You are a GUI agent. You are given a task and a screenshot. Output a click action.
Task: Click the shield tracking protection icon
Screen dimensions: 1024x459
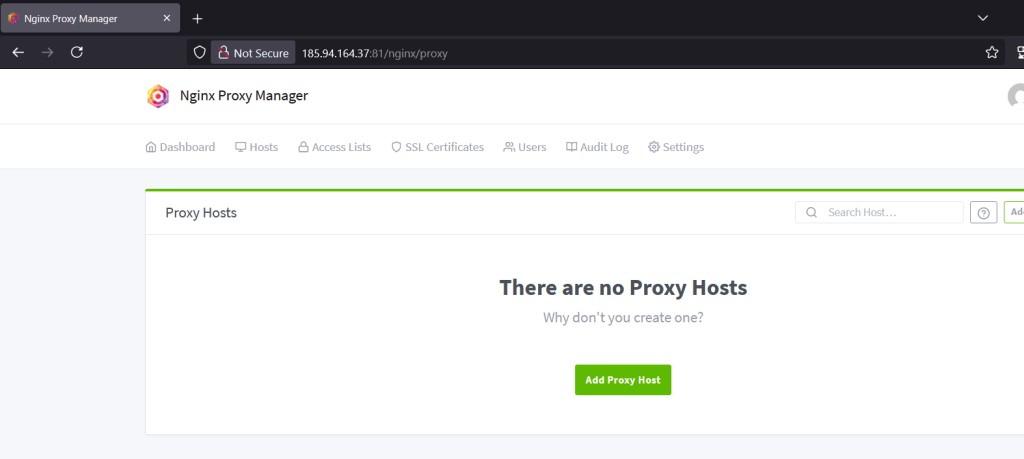[x=200, y=53]
